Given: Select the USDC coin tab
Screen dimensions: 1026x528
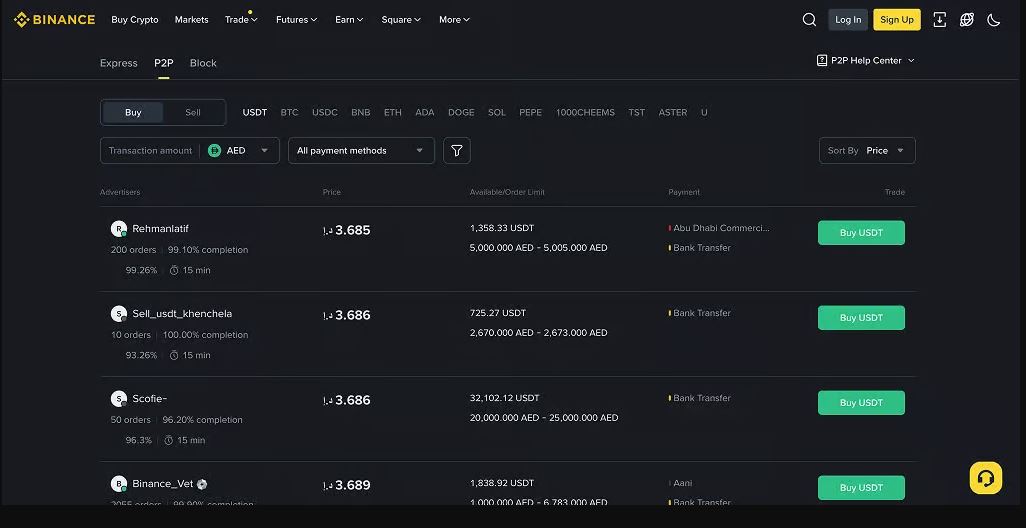Looking at the screenshot, I should pyautogui.click(x=325, y=113).
